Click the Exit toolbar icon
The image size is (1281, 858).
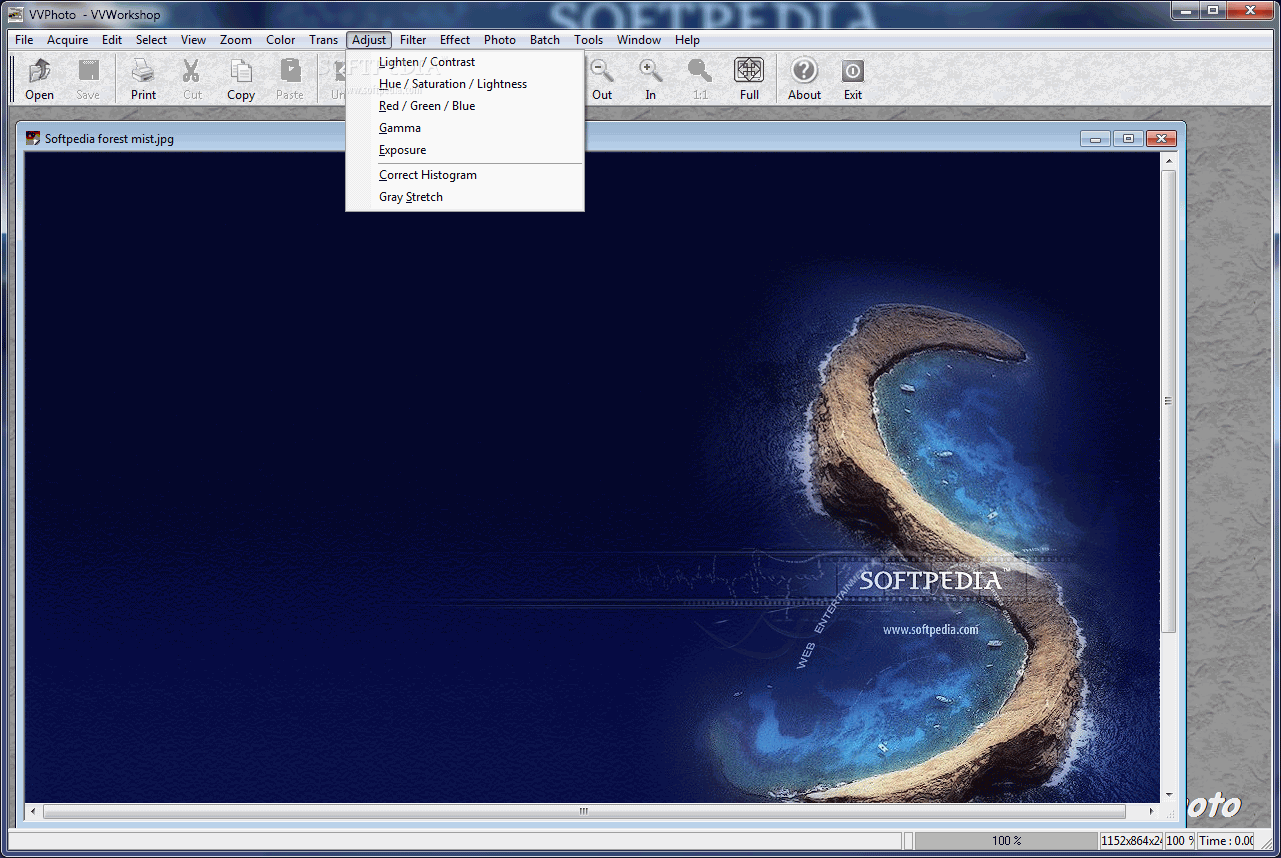[853, 79]
